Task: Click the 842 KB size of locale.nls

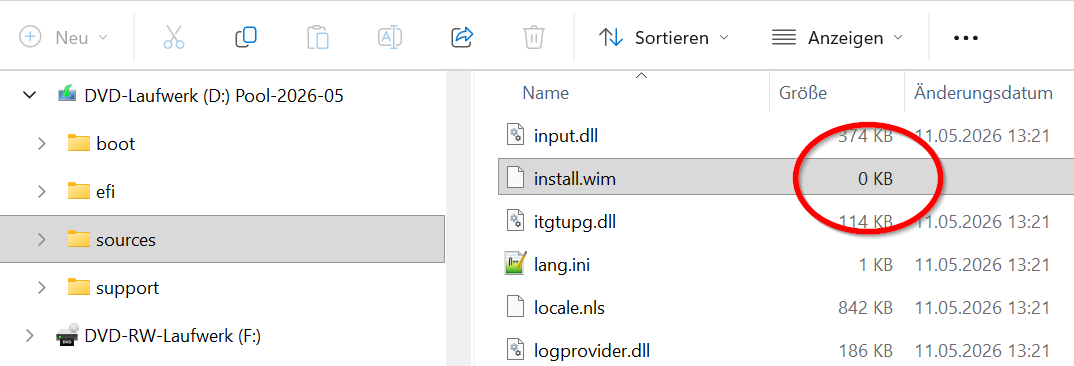Action: 865,308
